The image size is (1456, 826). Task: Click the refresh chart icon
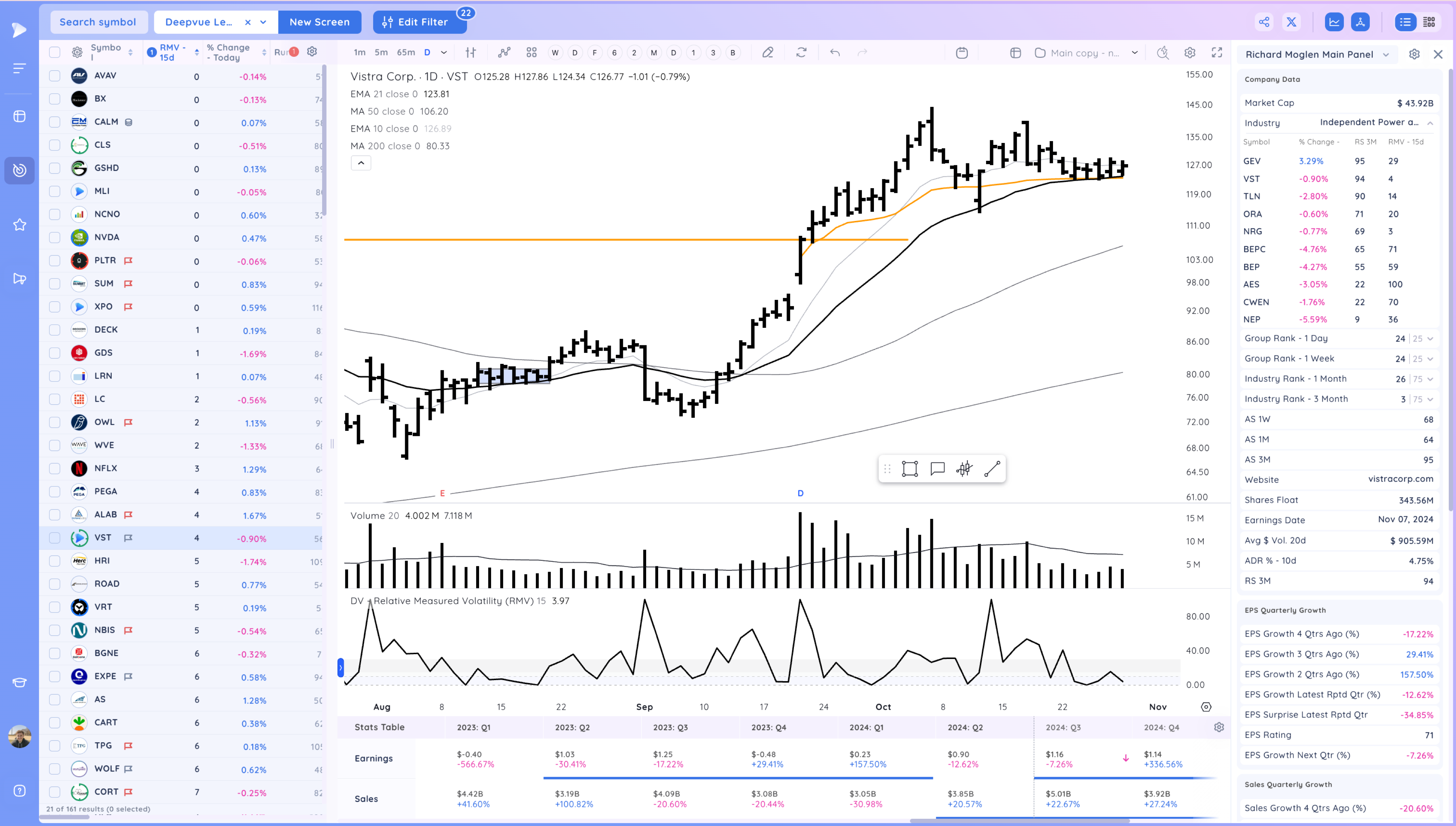801,53
